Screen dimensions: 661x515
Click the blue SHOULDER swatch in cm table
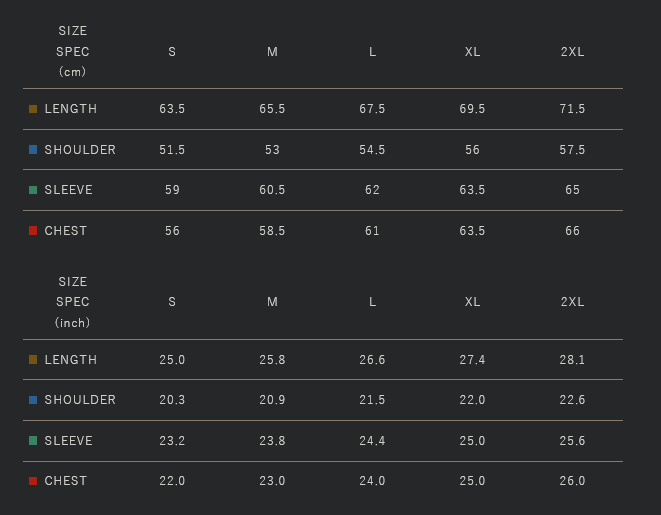[33, 150]
